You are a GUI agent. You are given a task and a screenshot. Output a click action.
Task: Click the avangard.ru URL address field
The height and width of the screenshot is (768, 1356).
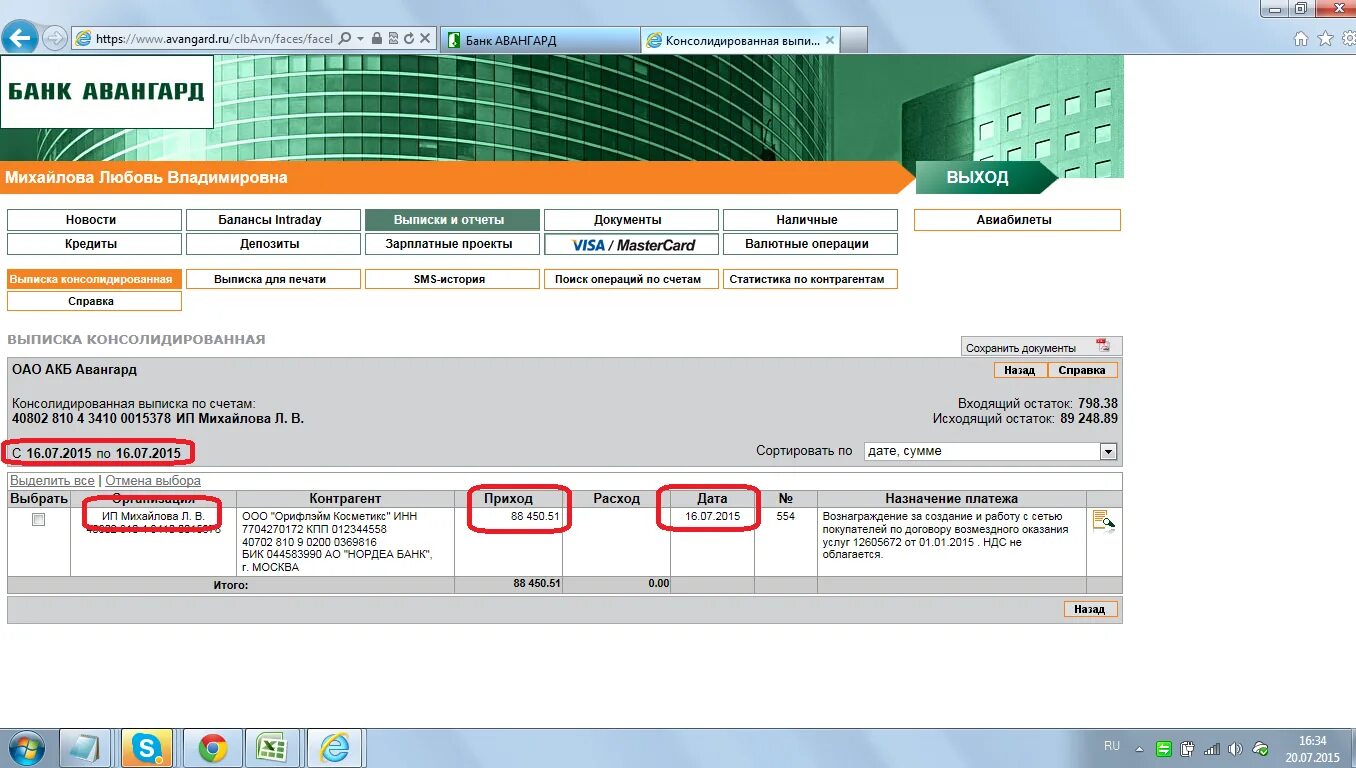213,39
